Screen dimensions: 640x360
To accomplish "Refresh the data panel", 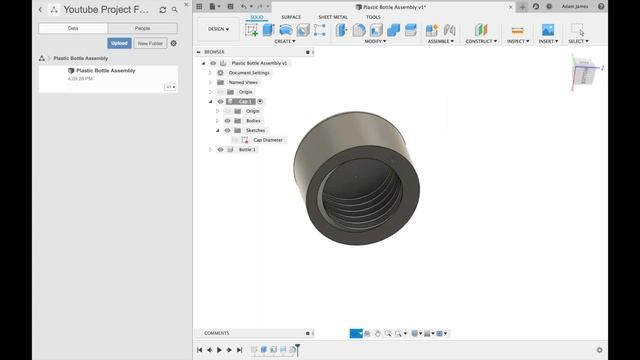I will [162, 10].
